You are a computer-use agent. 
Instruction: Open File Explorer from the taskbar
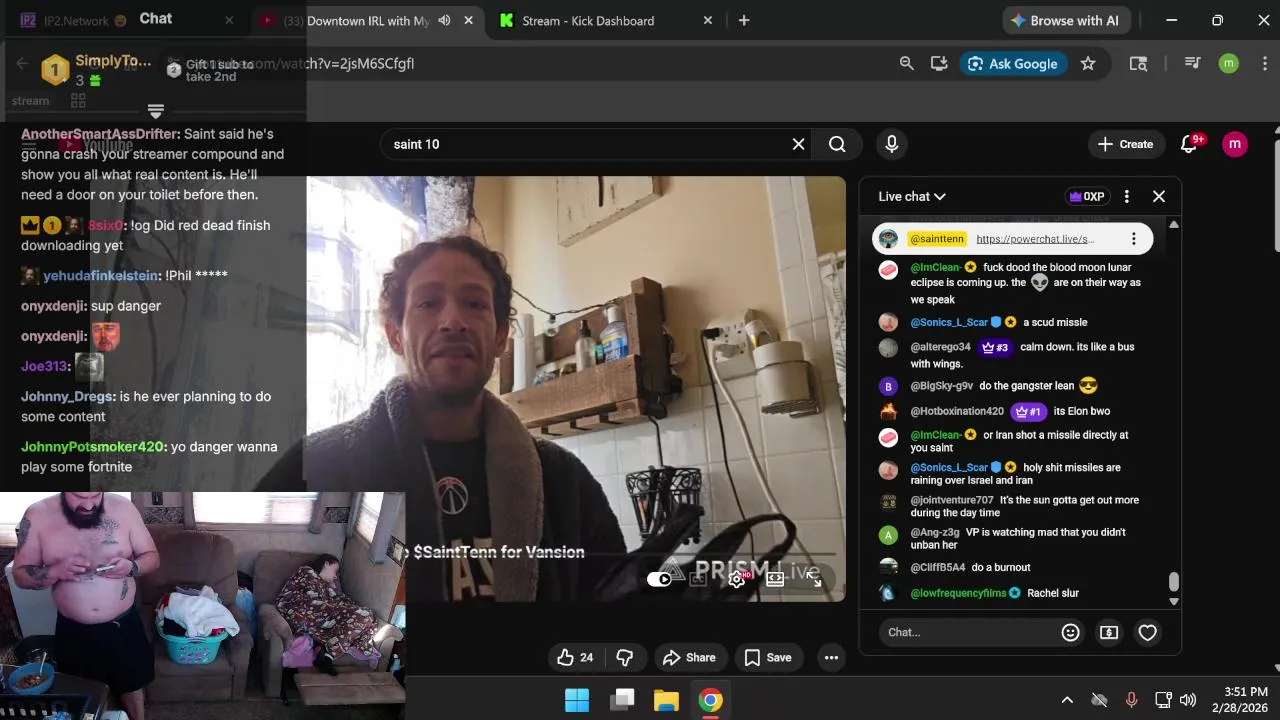pos(666,700)
